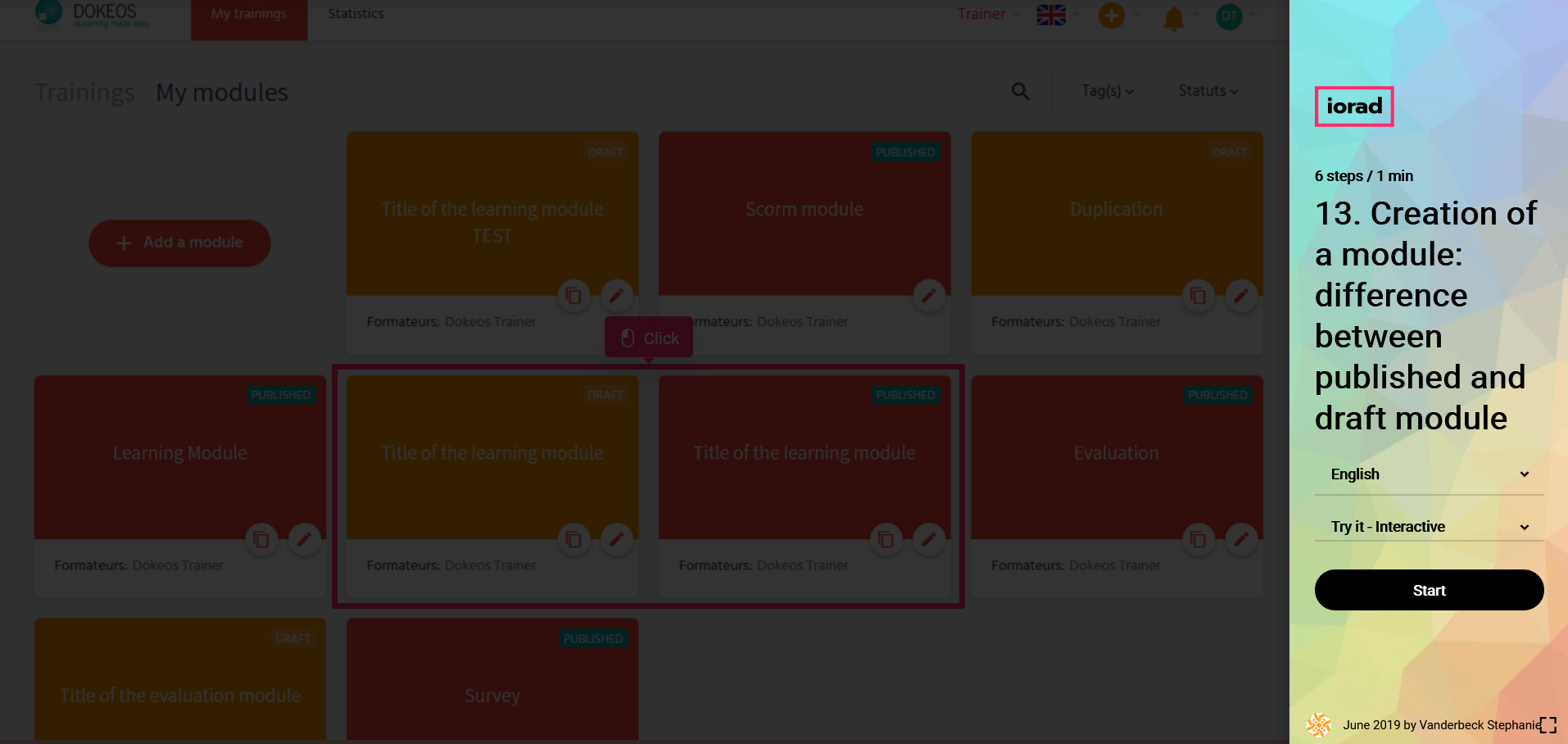
Task: Click the orange plus icon in header
Action: (x=1111, y=16)
